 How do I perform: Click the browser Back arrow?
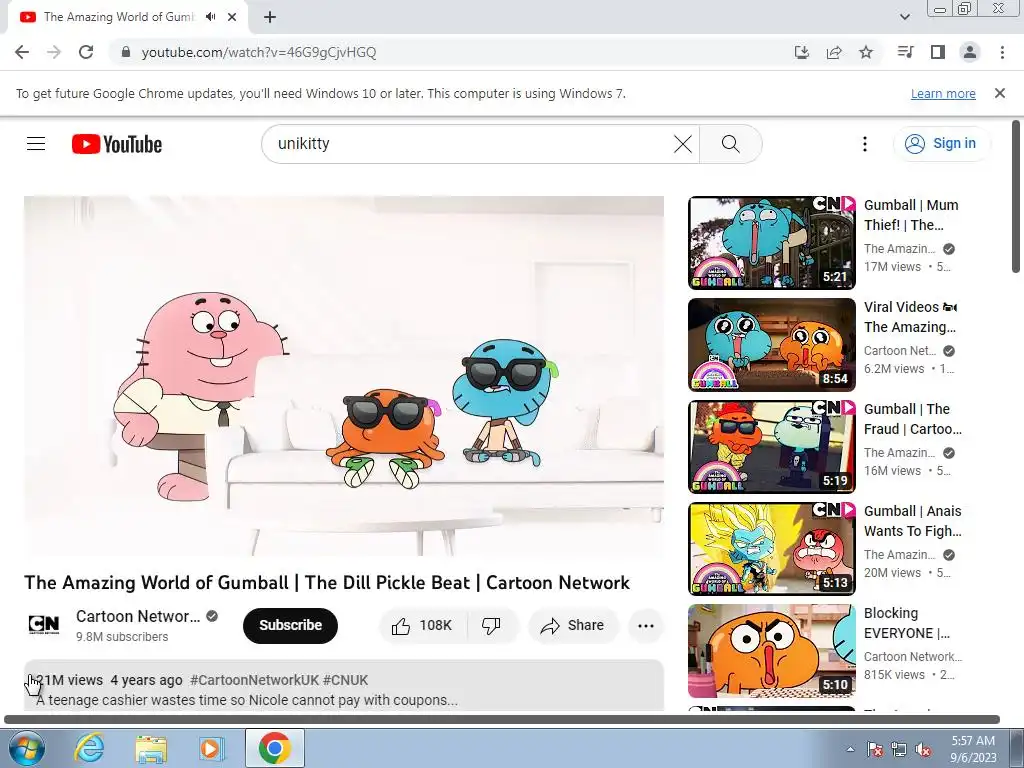(22, 52)
